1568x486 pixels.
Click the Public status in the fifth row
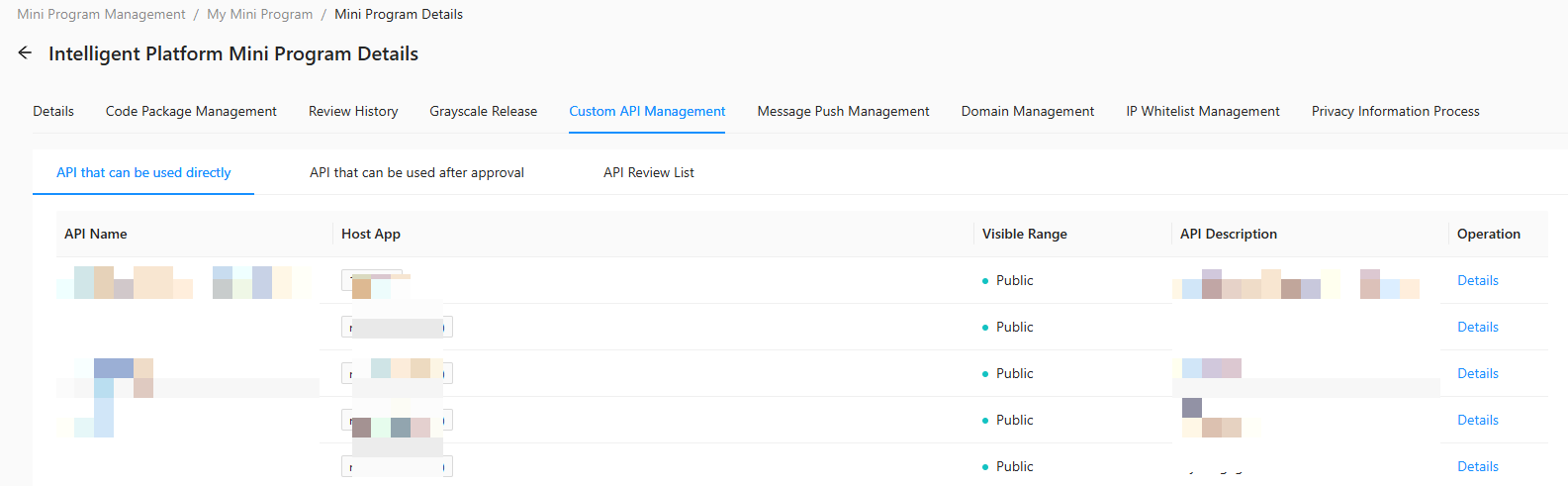click(x=1007, y=466)
